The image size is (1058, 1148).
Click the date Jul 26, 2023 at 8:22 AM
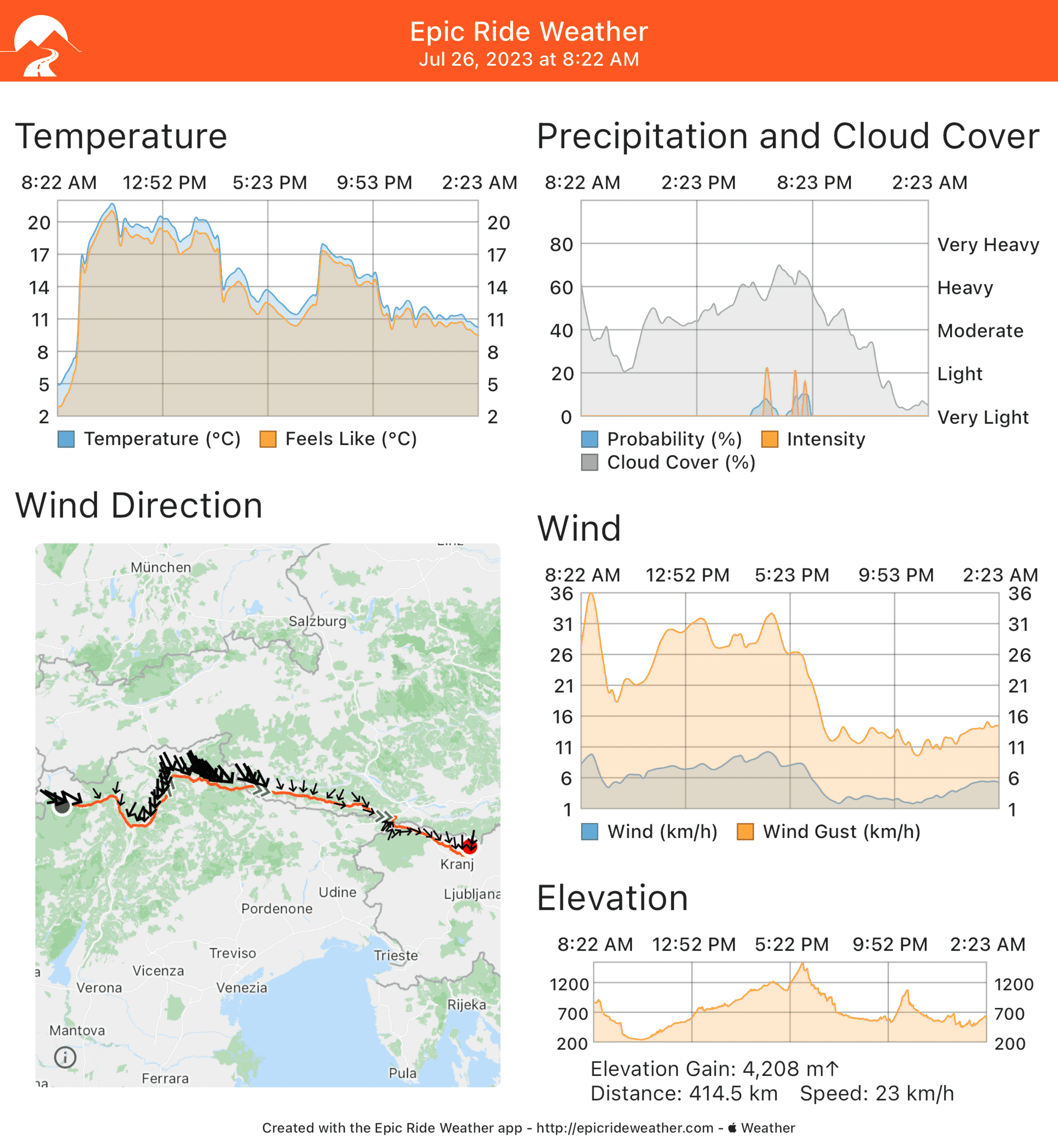click(529, 60)
